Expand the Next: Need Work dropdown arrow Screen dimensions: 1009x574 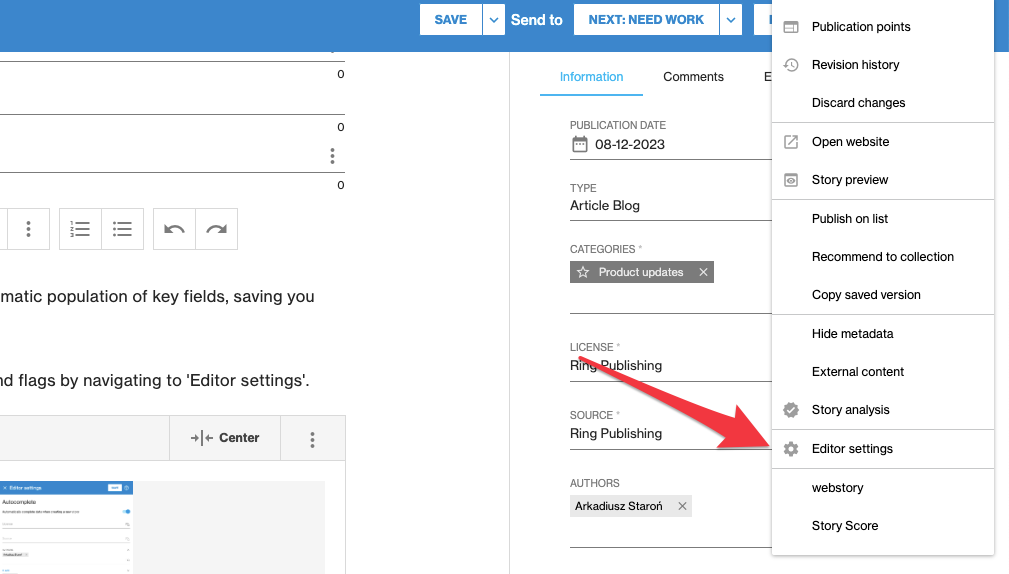(x=732, y=20)
